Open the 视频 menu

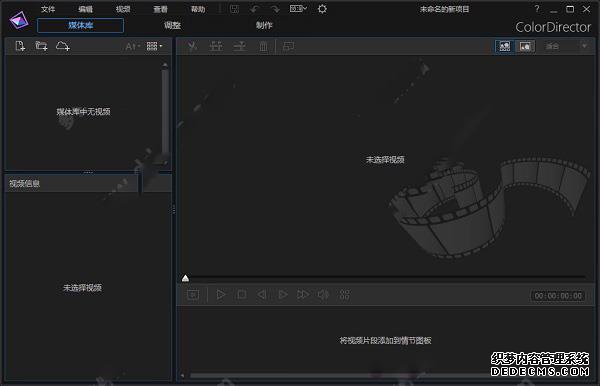tap(123, 9)
